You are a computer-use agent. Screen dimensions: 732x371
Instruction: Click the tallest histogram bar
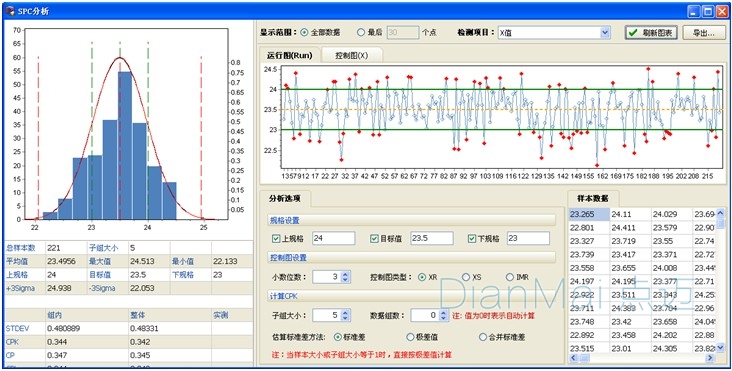(126, 146)
